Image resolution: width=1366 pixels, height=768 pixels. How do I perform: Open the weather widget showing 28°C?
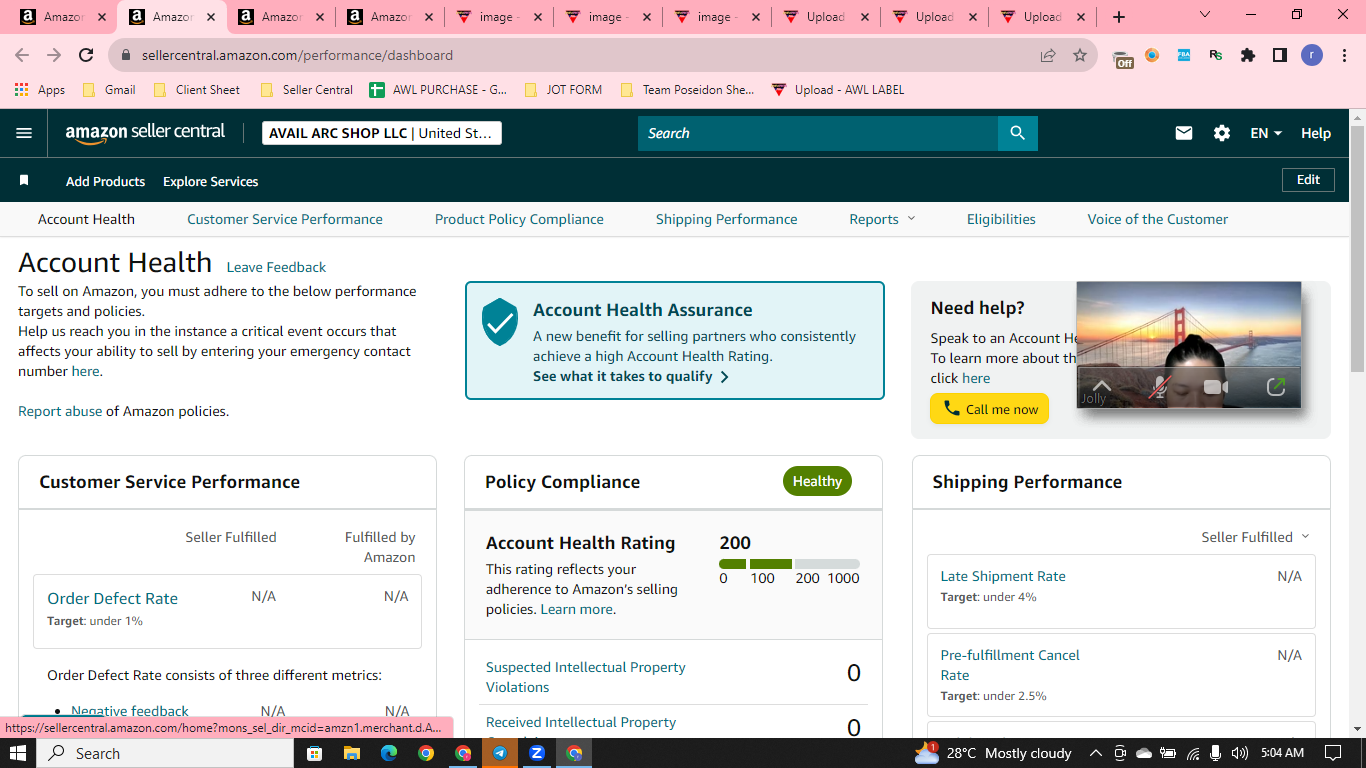click(993, 753)
